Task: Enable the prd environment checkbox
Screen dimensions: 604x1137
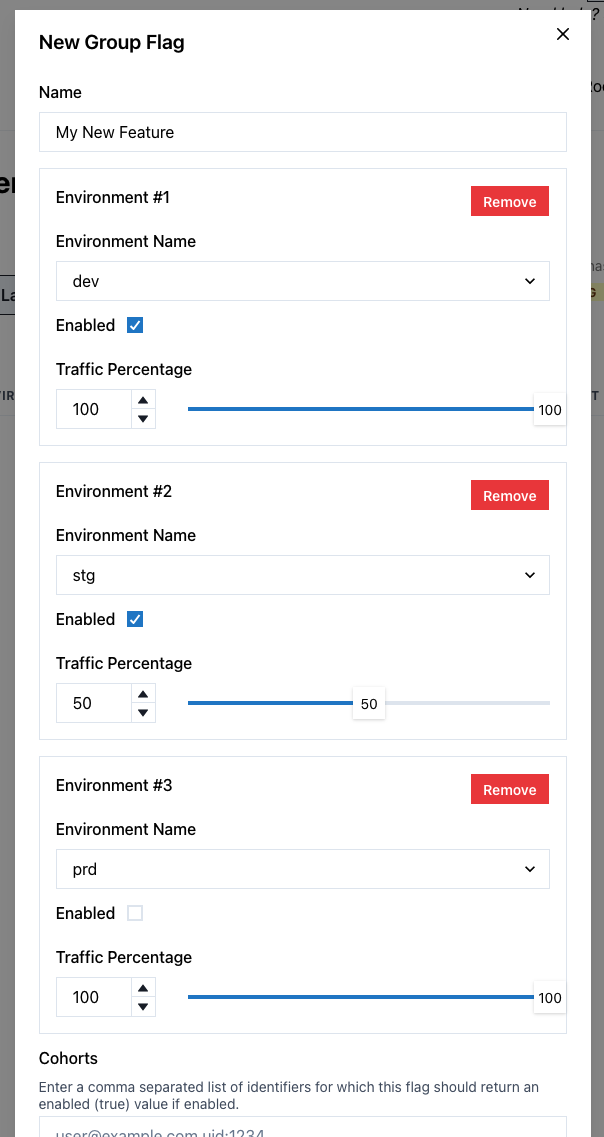Action: coord(135,913)
